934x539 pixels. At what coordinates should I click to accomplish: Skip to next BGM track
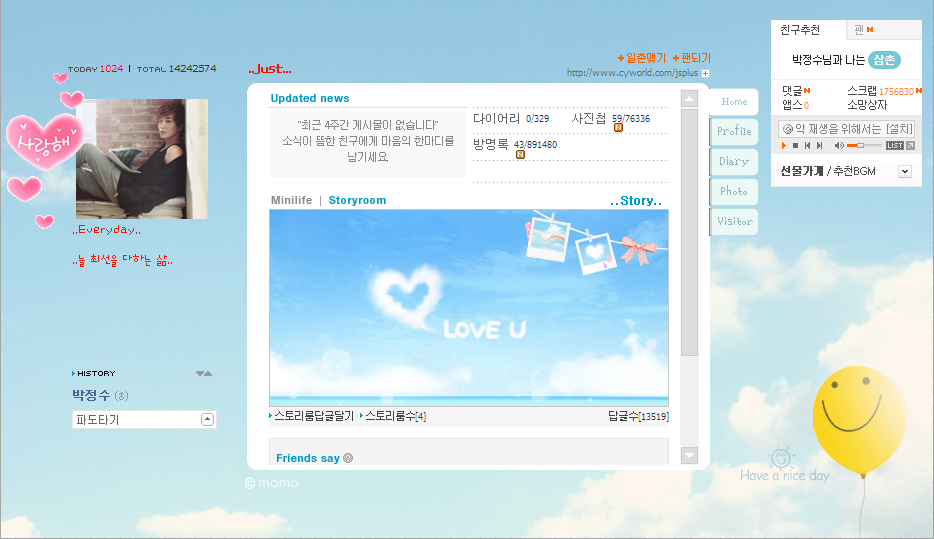(x=820, y=145)
